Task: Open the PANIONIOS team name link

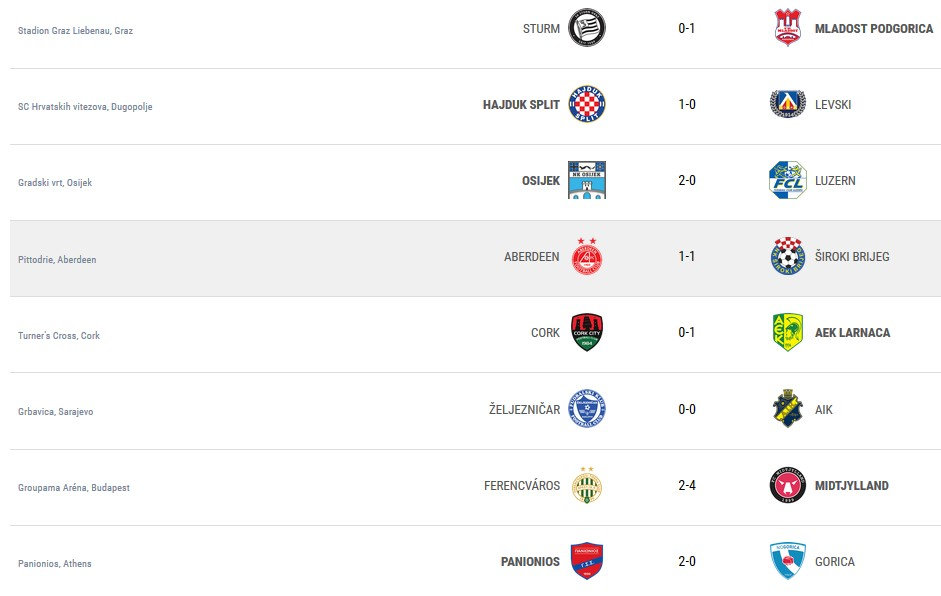Action: pyautogui.click(x=530, y=562)
